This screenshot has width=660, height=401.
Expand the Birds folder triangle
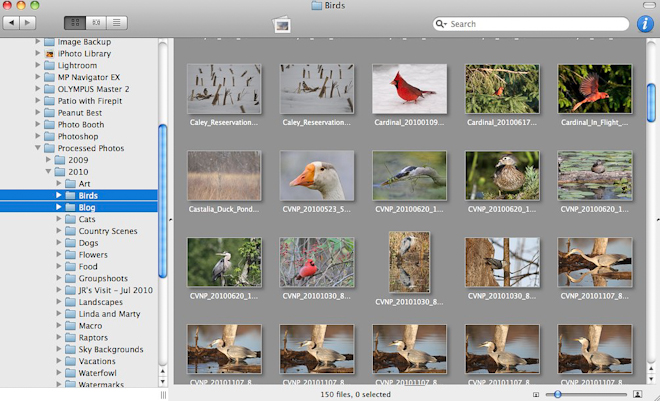[x=59, y=195]
